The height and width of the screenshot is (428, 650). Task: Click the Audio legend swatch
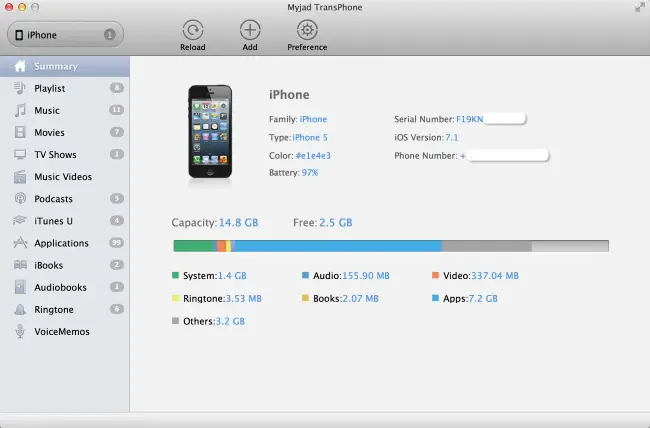coord(306,275)
